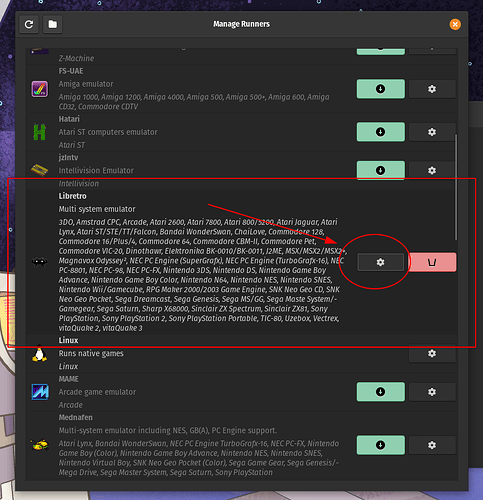Click 'Arcade game emulator' text

click(x=97, y=392)
